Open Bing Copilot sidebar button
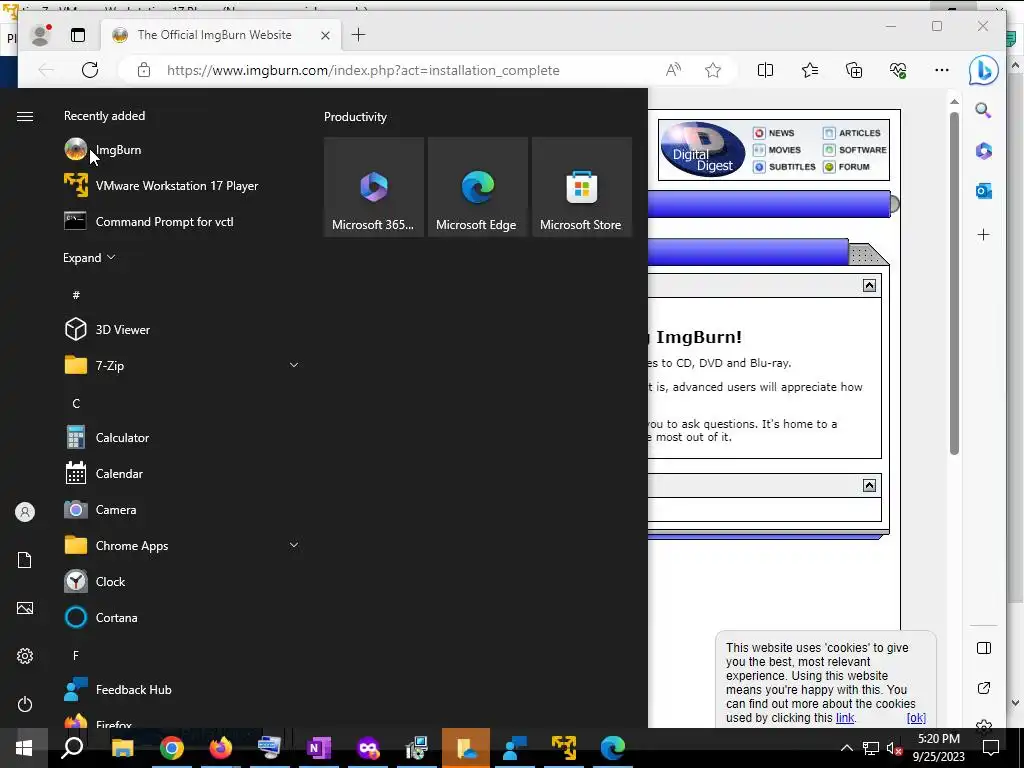This screenshot has width=1024, height=768. tap(984, 71)
